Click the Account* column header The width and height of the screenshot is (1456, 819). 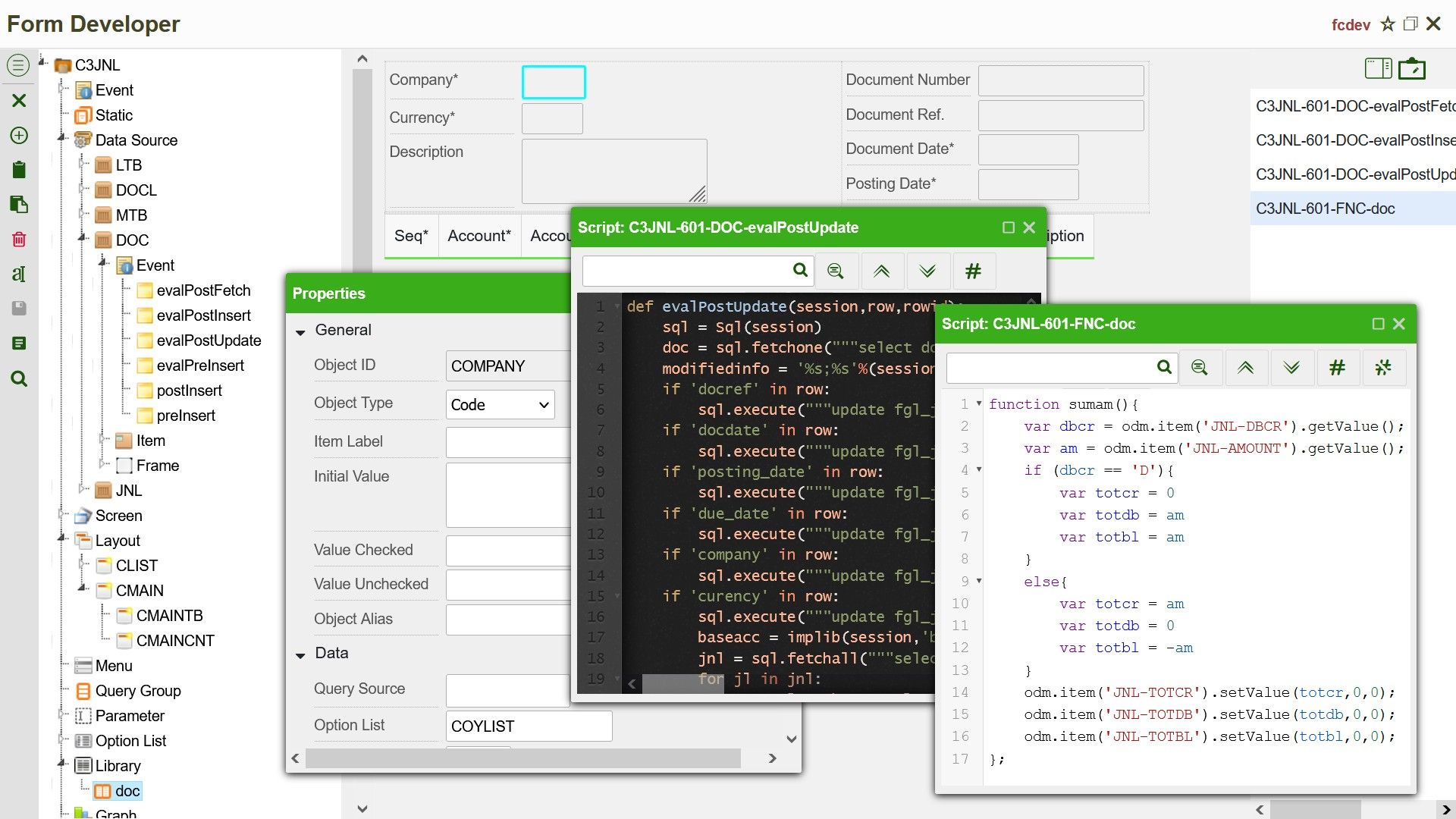pyautogui.click(x=479, y=236)
